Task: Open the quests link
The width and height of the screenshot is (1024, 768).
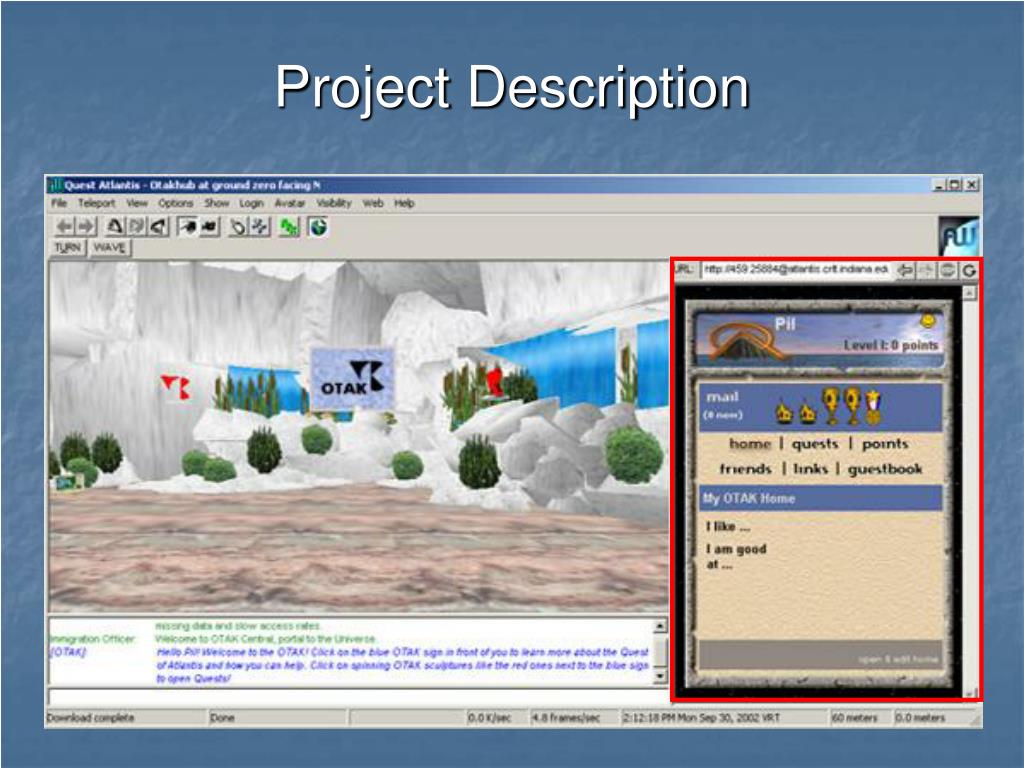Action: pyautogui.click(x=814, y=444)
